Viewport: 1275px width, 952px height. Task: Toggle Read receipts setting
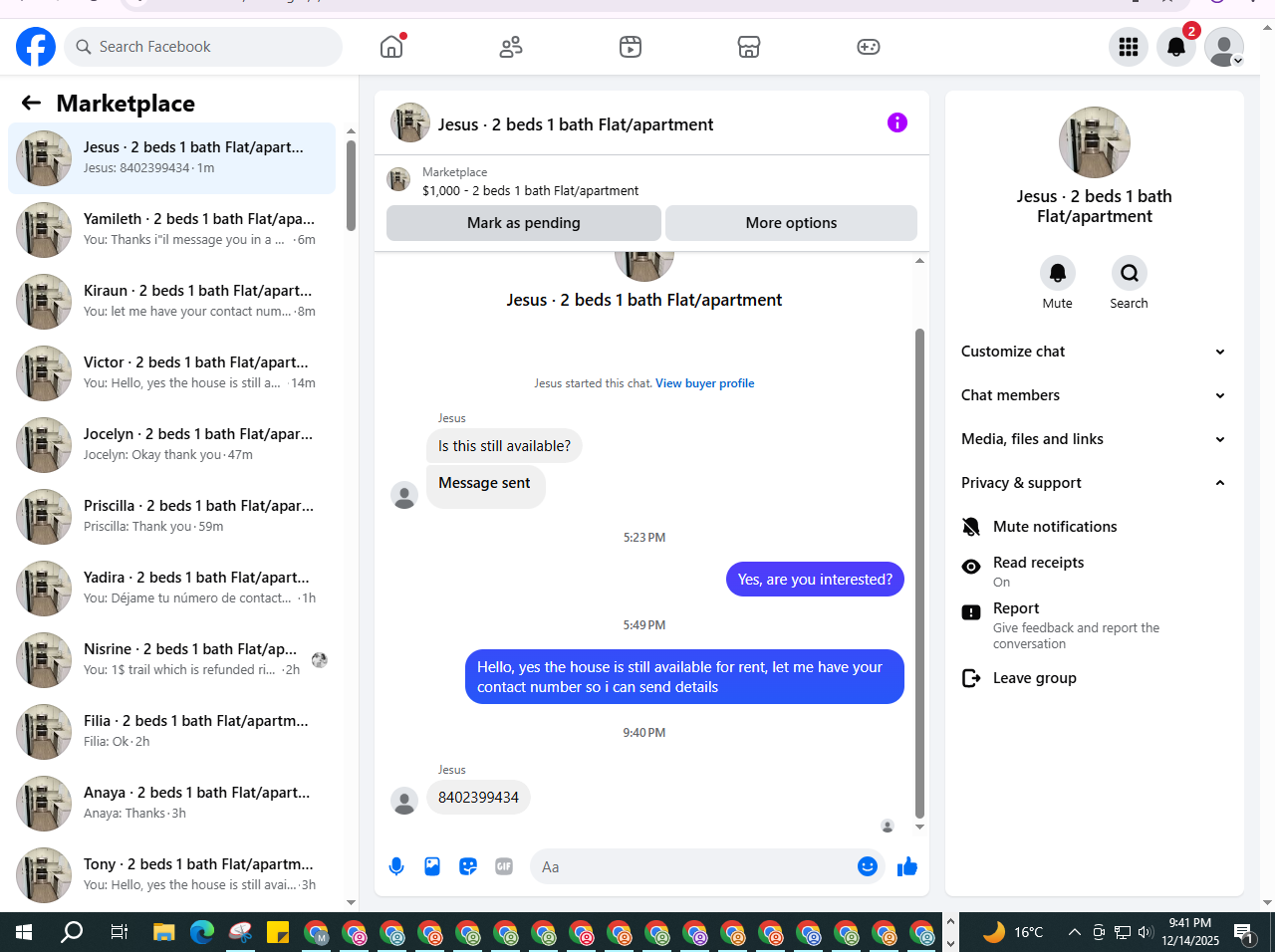tap(1095, 572)
